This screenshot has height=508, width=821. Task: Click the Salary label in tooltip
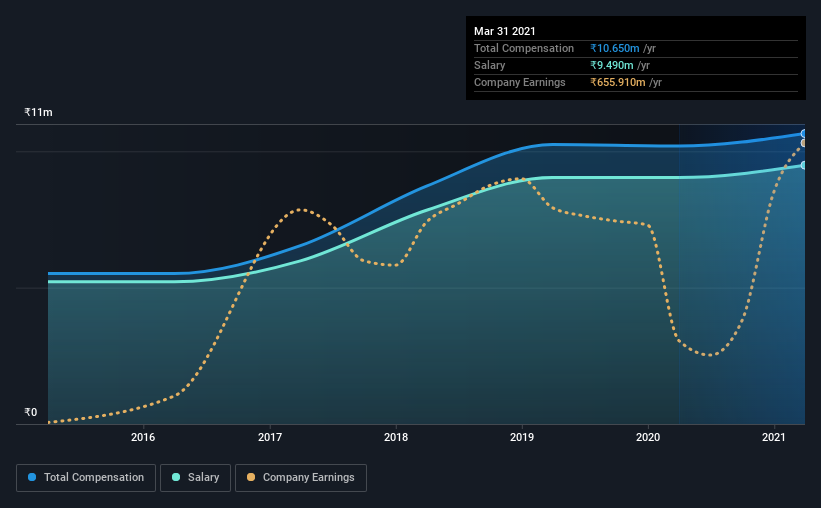[490, 65]
